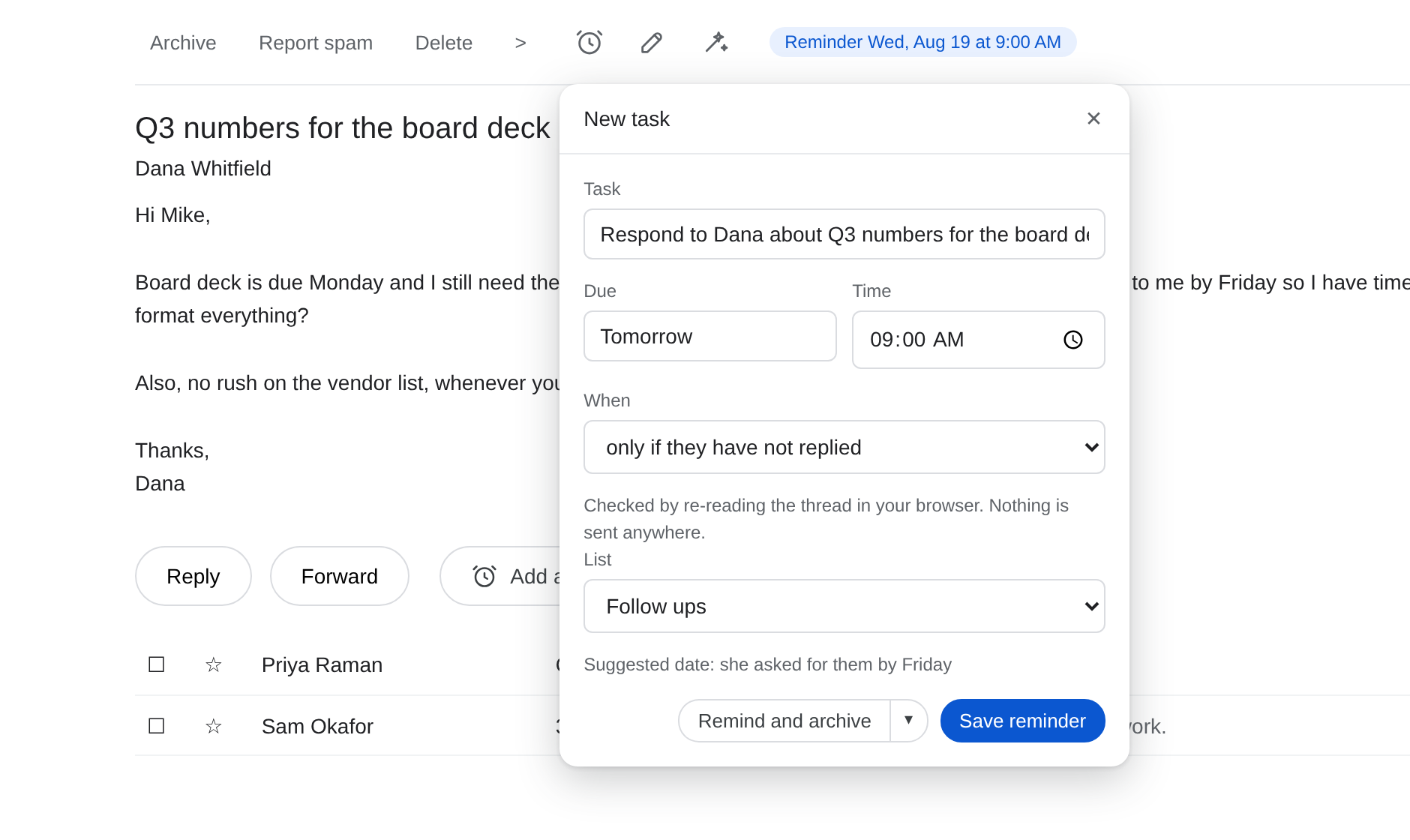Click the Save reminder button
This screenshot has width=1410, height=840.
[x=1022, y=721]
